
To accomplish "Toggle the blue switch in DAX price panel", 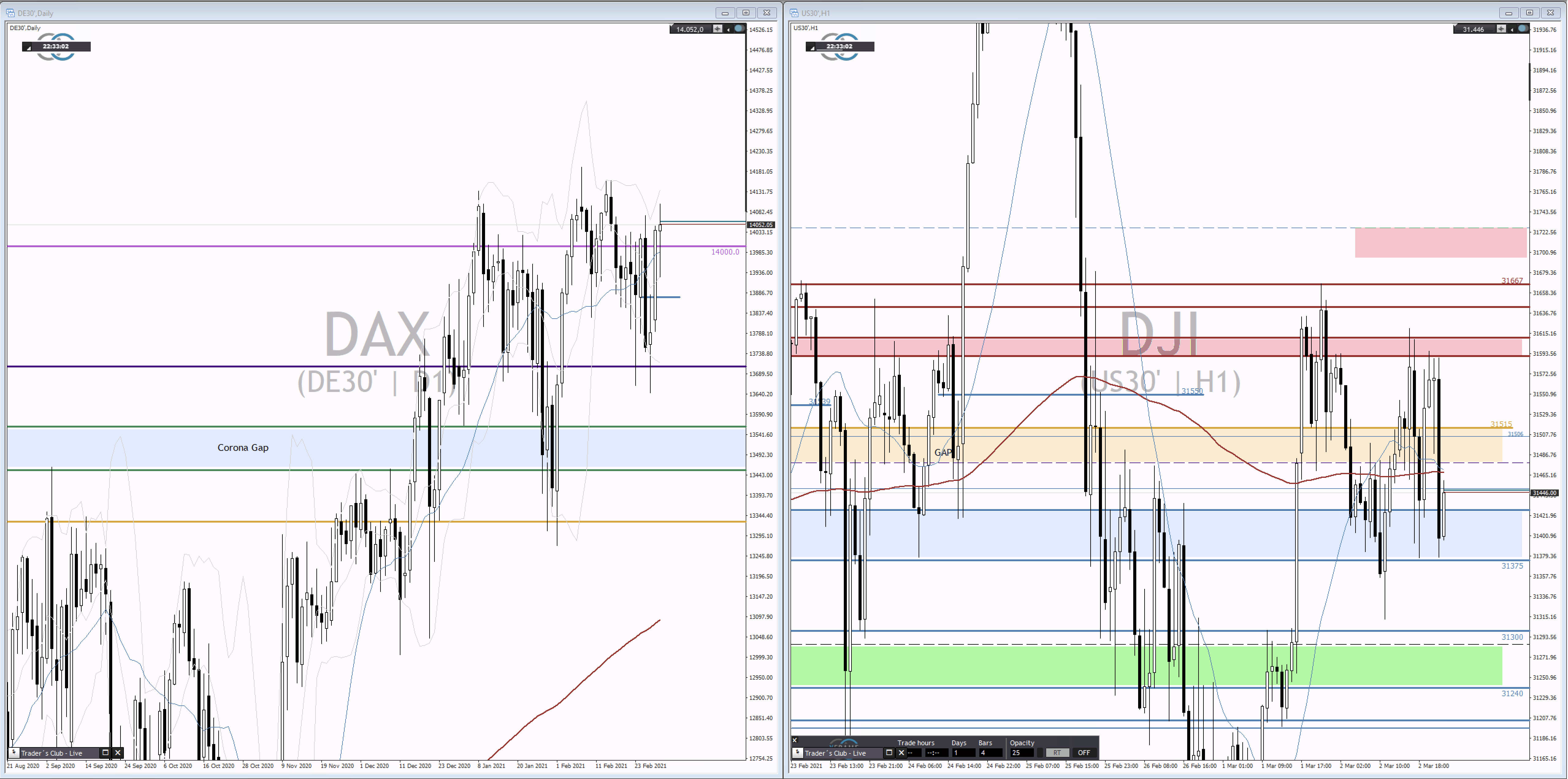I will pos(739,29).
